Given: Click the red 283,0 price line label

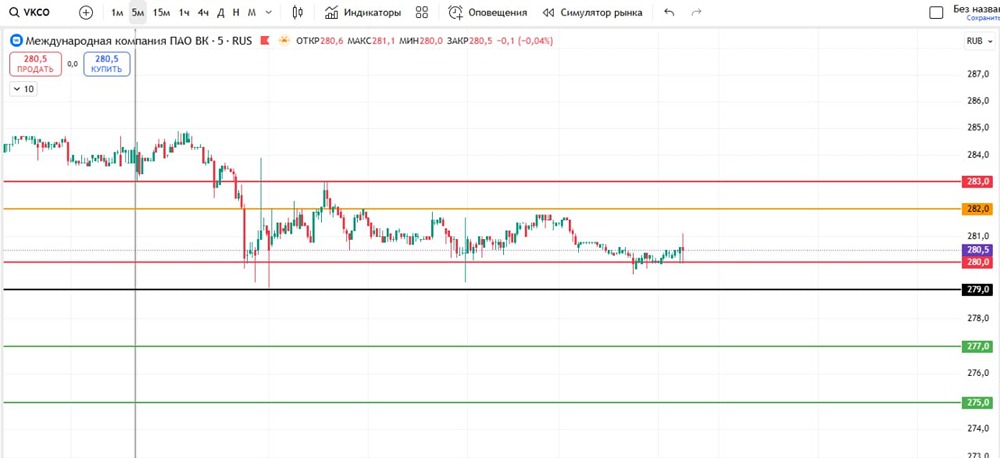Looking at the screenshot, I should click(x=978, y=182).
